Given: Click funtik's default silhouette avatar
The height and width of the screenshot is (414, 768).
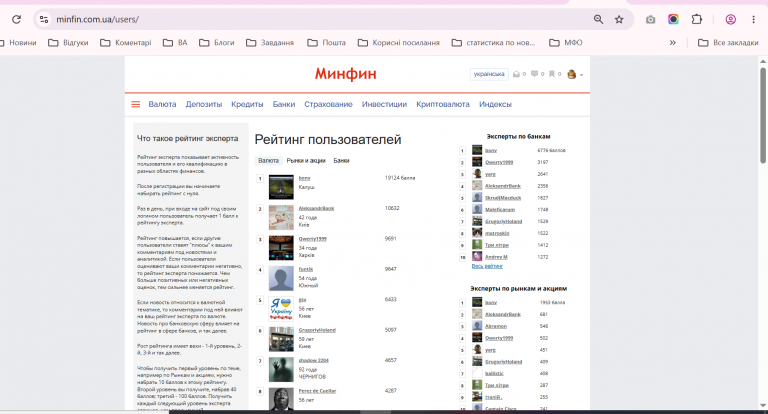Looking at the screenshot, I should [x=281, y=278].
